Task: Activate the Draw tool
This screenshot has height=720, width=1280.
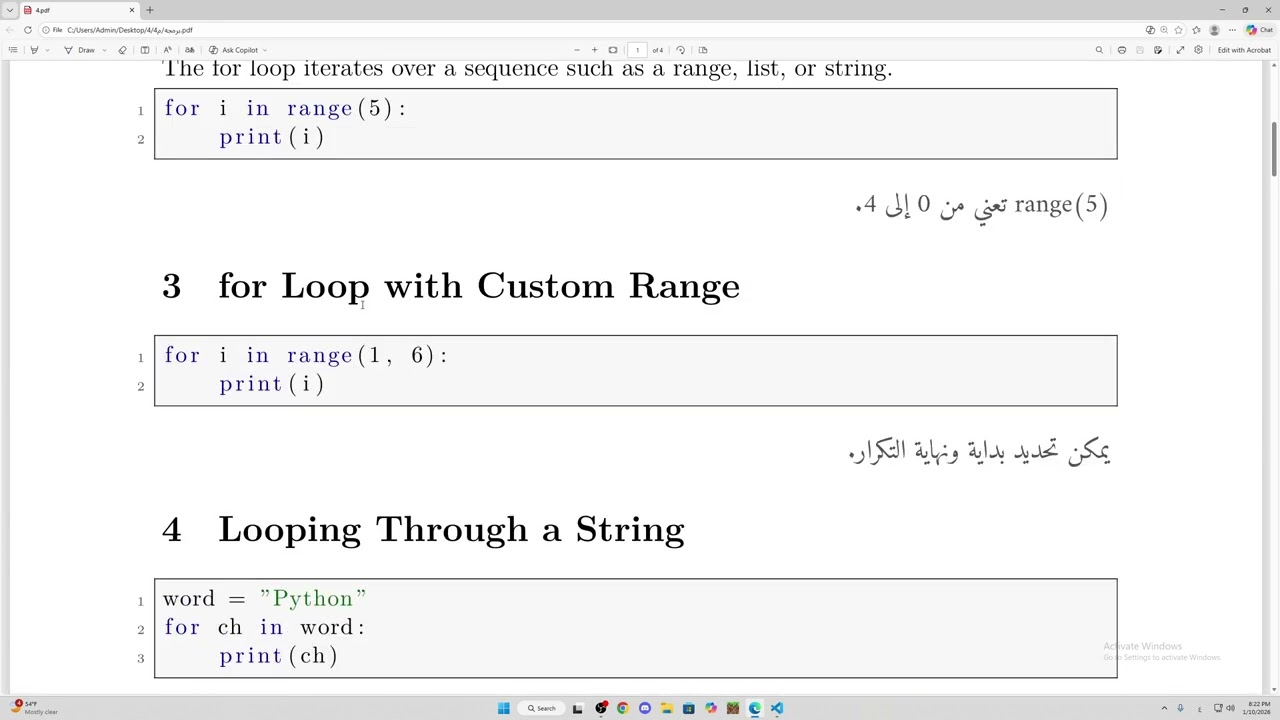Action: tap(80, 50)
